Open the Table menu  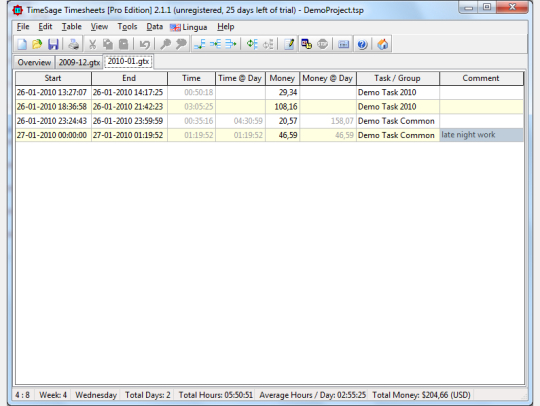click(72, 27)
